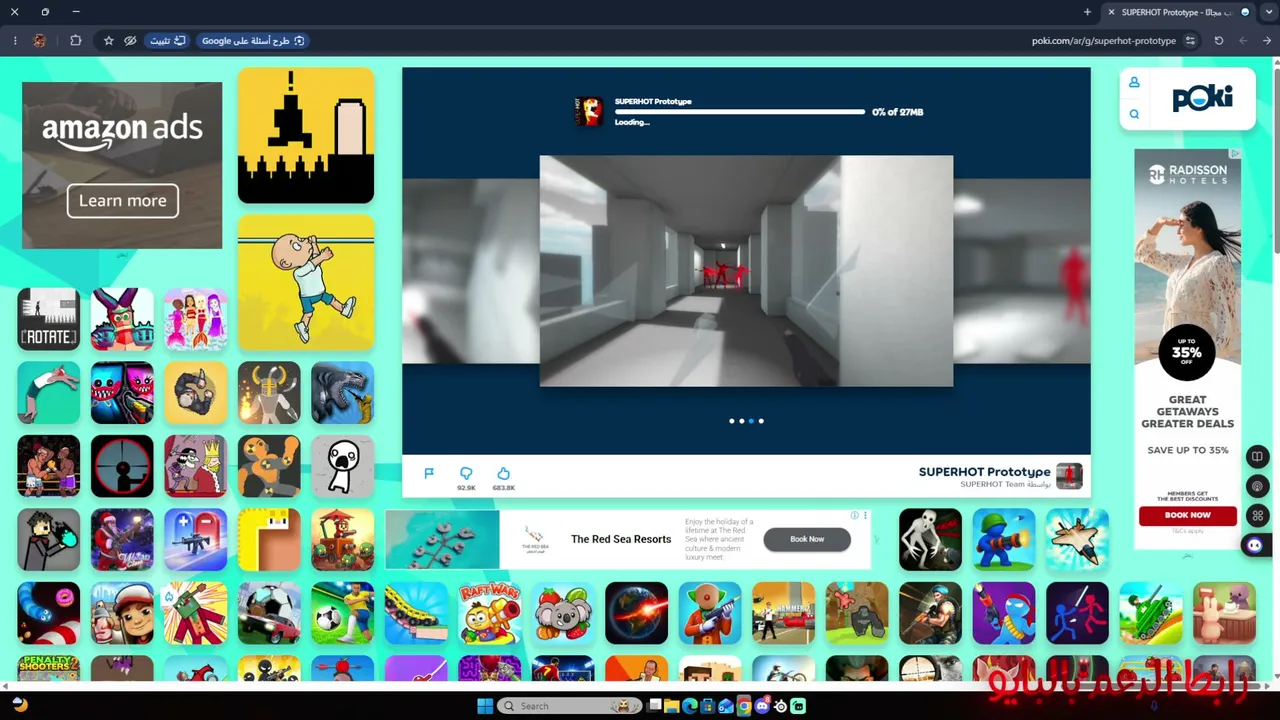Open a new browser tab
The image size is (1280, 720).
pos(1087,12)
